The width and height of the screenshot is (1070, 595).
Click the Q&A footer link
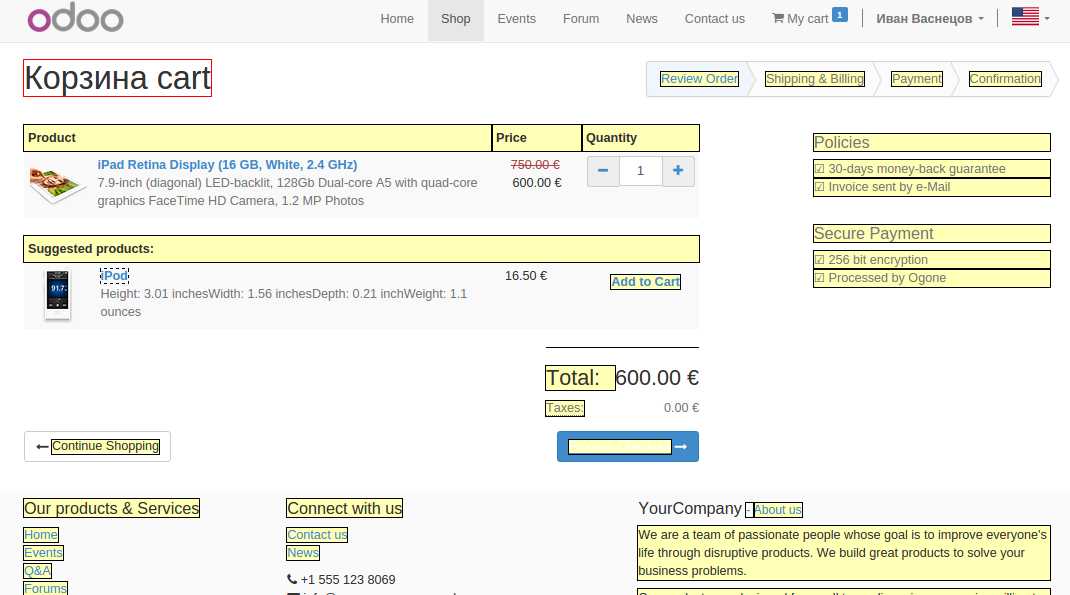[x=37, y=571]
